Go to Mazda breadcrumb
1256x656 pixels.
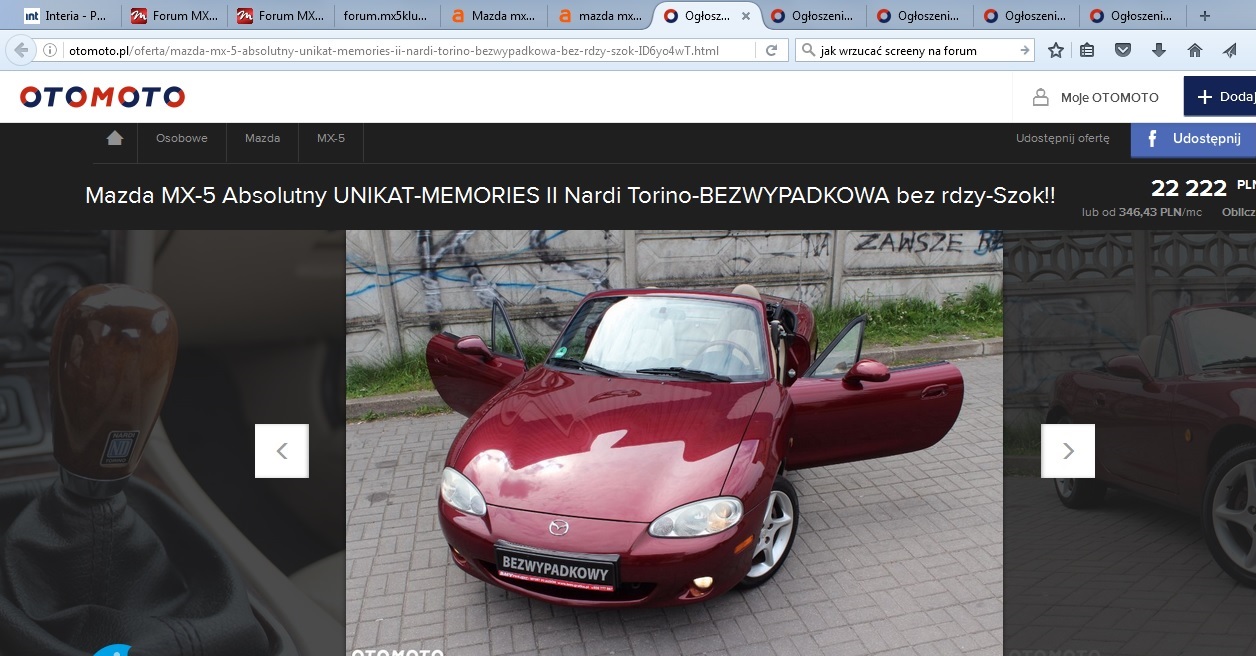pyautogui.click(x=262, y=138)
